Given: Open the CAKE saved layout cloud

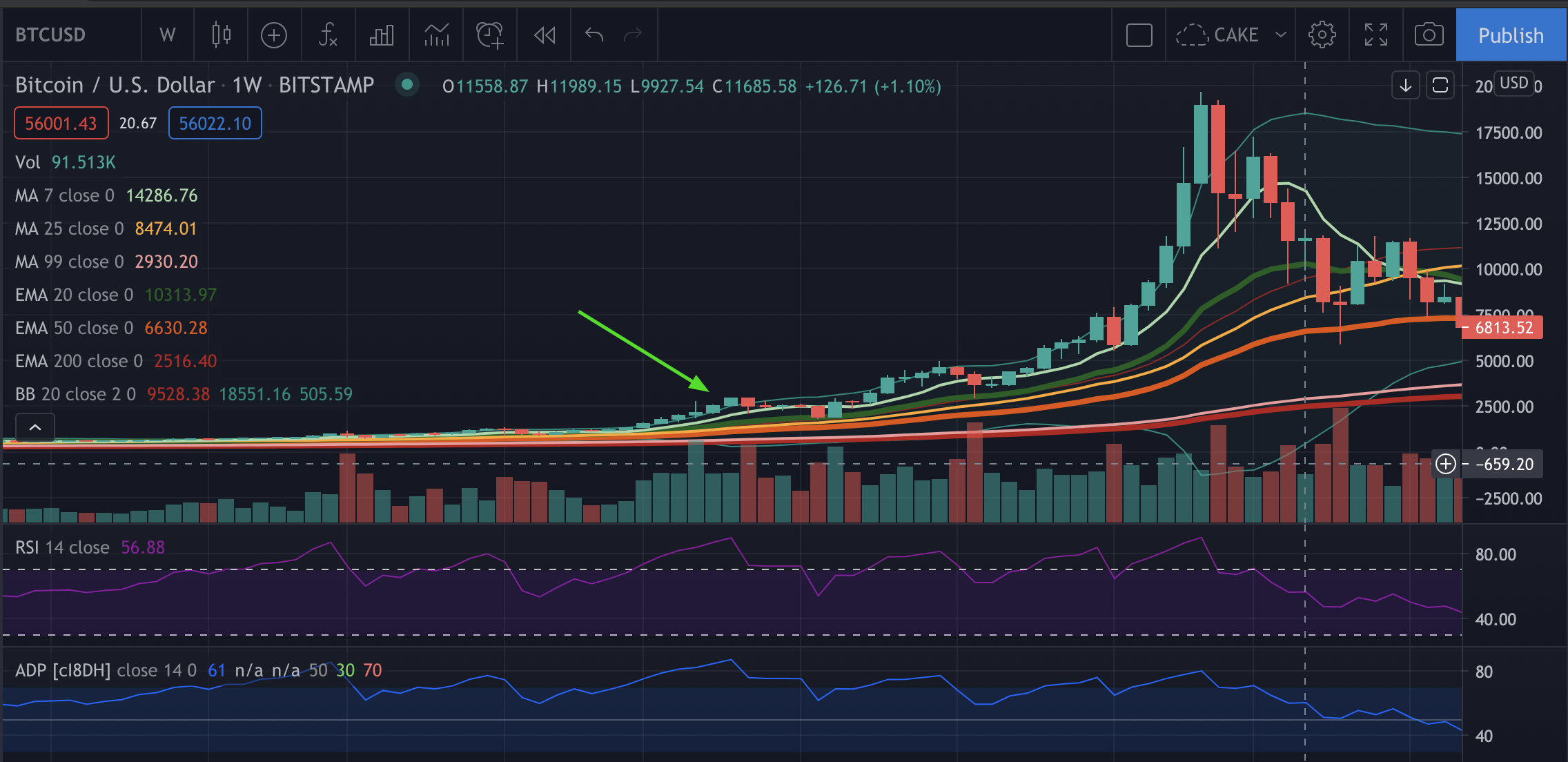Looking at the screenshot, I should click(x=1217, y=35).
